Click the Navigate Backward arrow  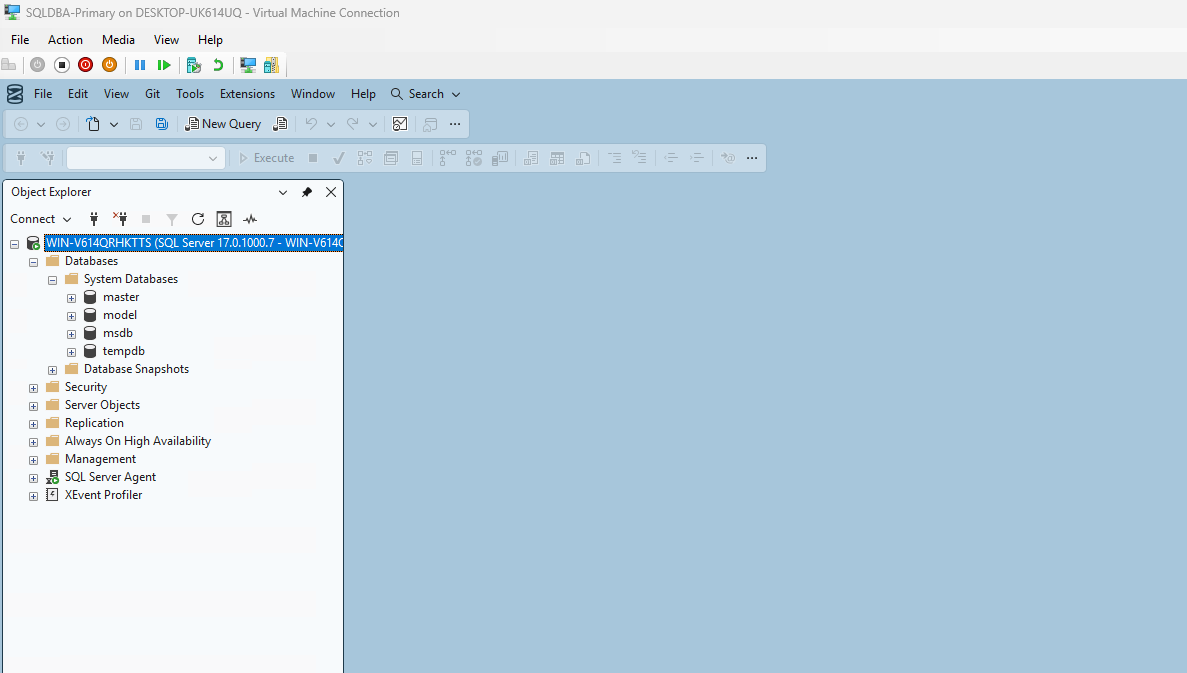tap(21, 124)
